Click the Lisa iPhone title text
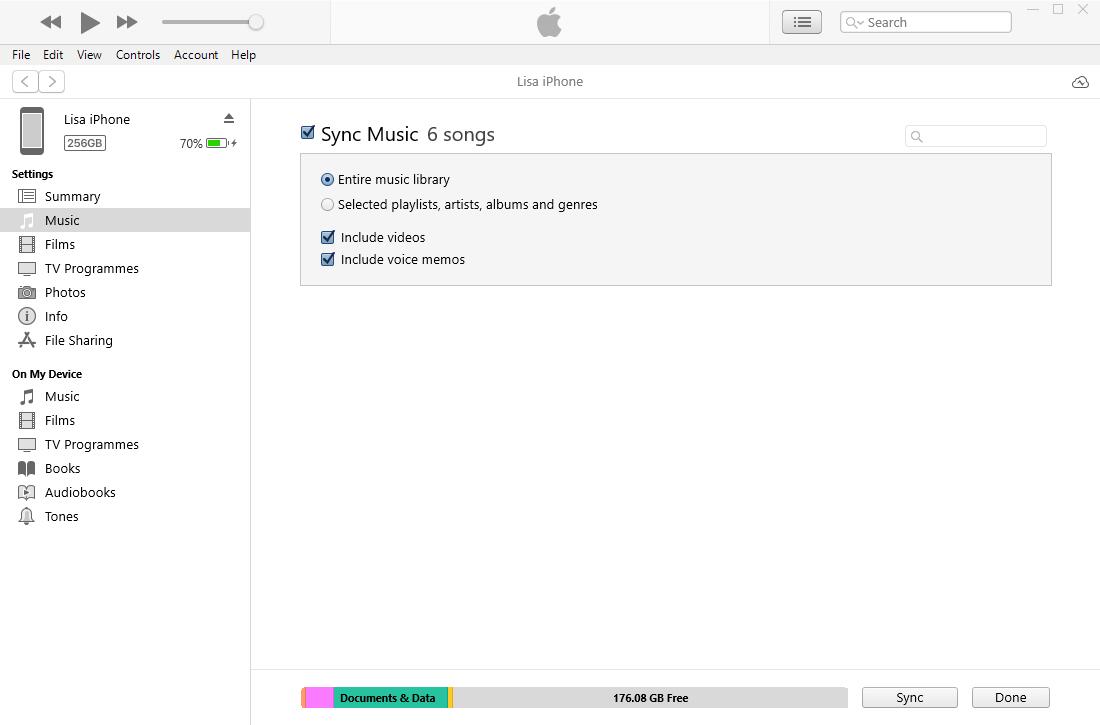1100x725 pixels. (x=550, y=81)
